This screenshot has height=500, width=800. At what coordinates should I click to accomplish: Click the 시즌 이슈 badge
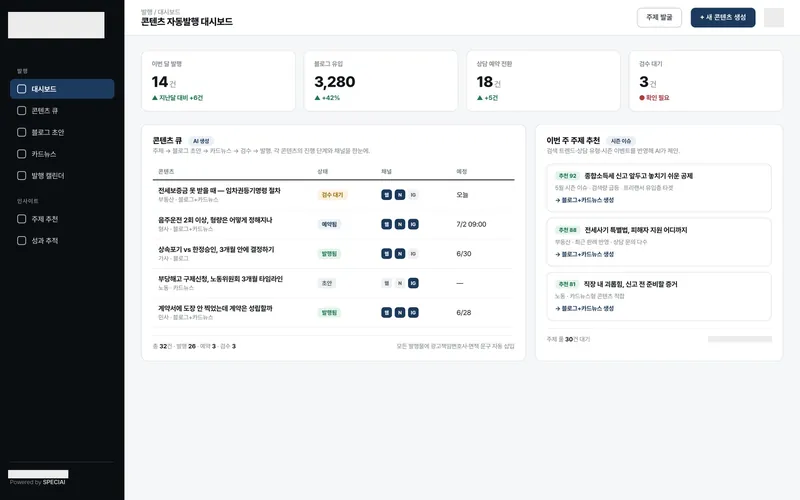(x=621, y=141)
